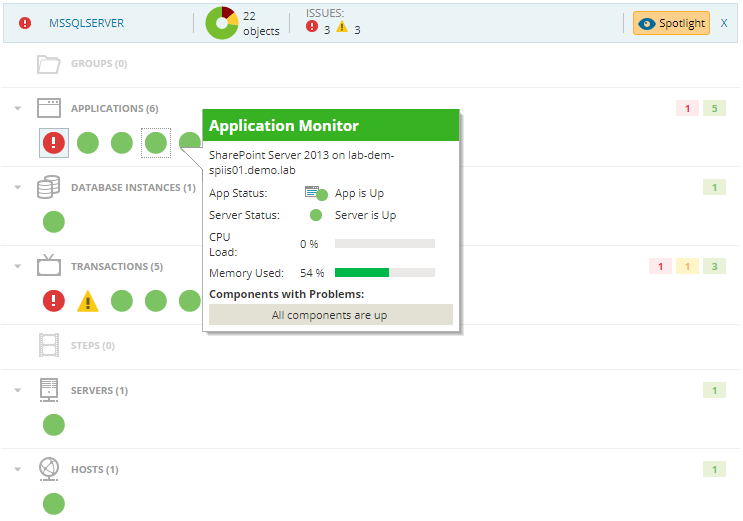
Task: Filter applications by red badge 1
Action: [687, 109]
